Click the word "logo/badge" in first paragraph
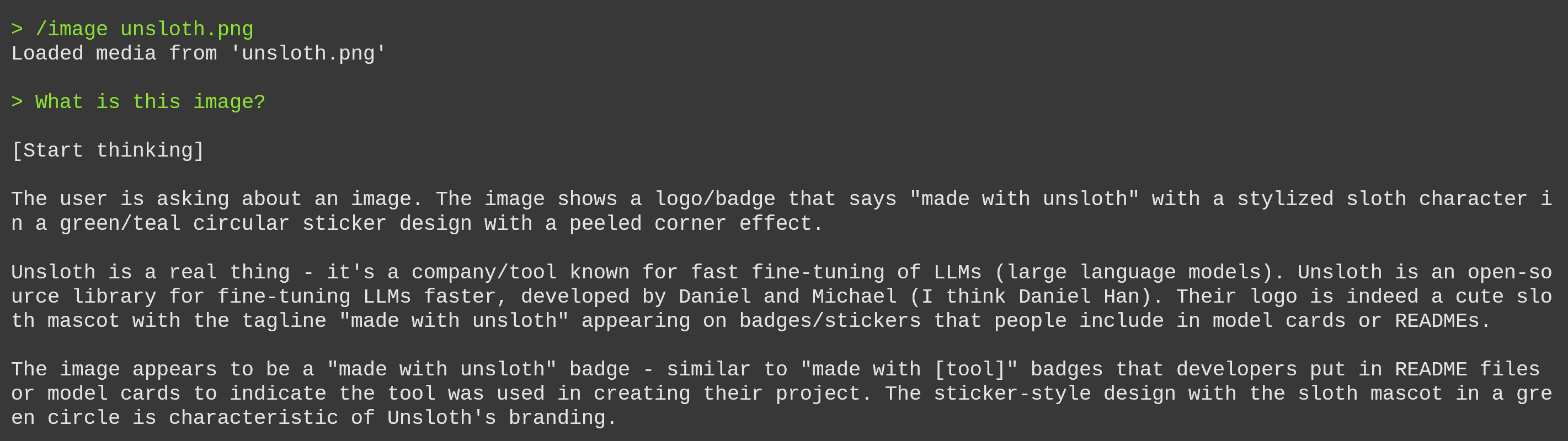Screen dimensions: 1568x441 [x=714, y=199]
